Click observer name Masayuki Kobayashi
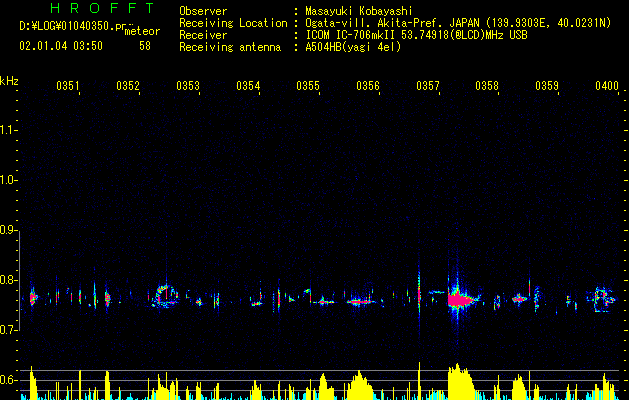This screenshot has width=629, height=400. point(359,11)
